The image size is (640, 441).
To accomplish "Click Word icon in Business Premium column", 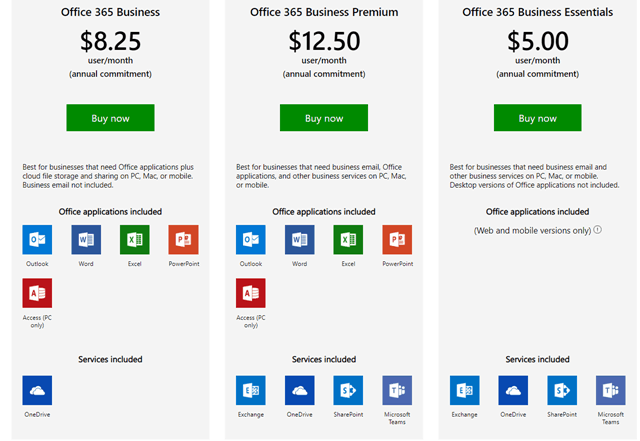I will [299, 240].
